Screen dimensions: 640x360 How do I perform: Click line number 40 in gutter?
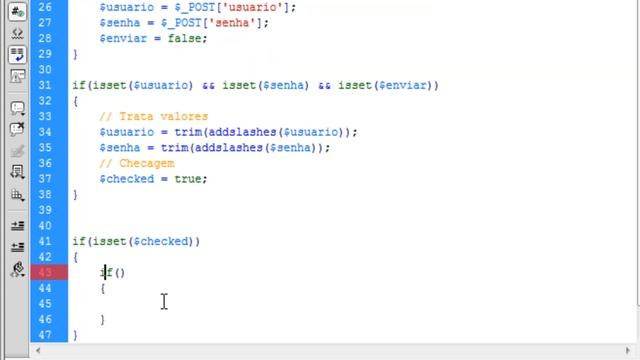point(45,225)
